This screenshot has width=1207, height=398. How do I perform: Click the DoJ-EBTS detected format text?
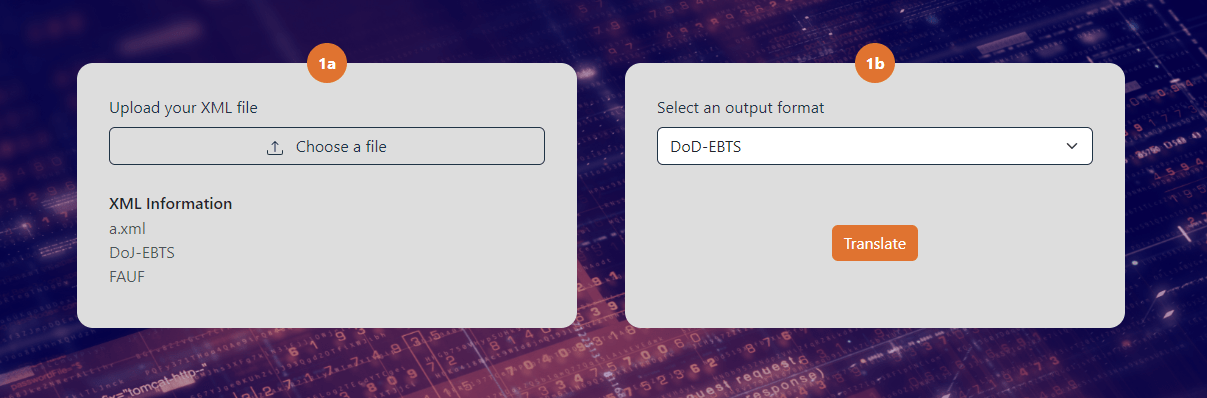click(x=142, y=252)
